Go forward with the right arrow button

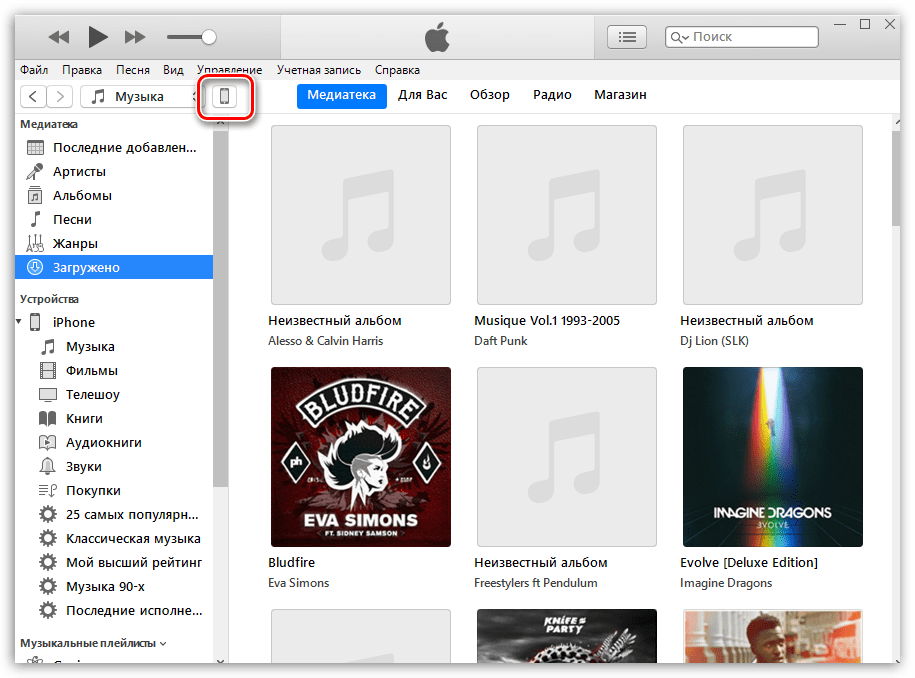pyautogui.click(x=60, y=96)
